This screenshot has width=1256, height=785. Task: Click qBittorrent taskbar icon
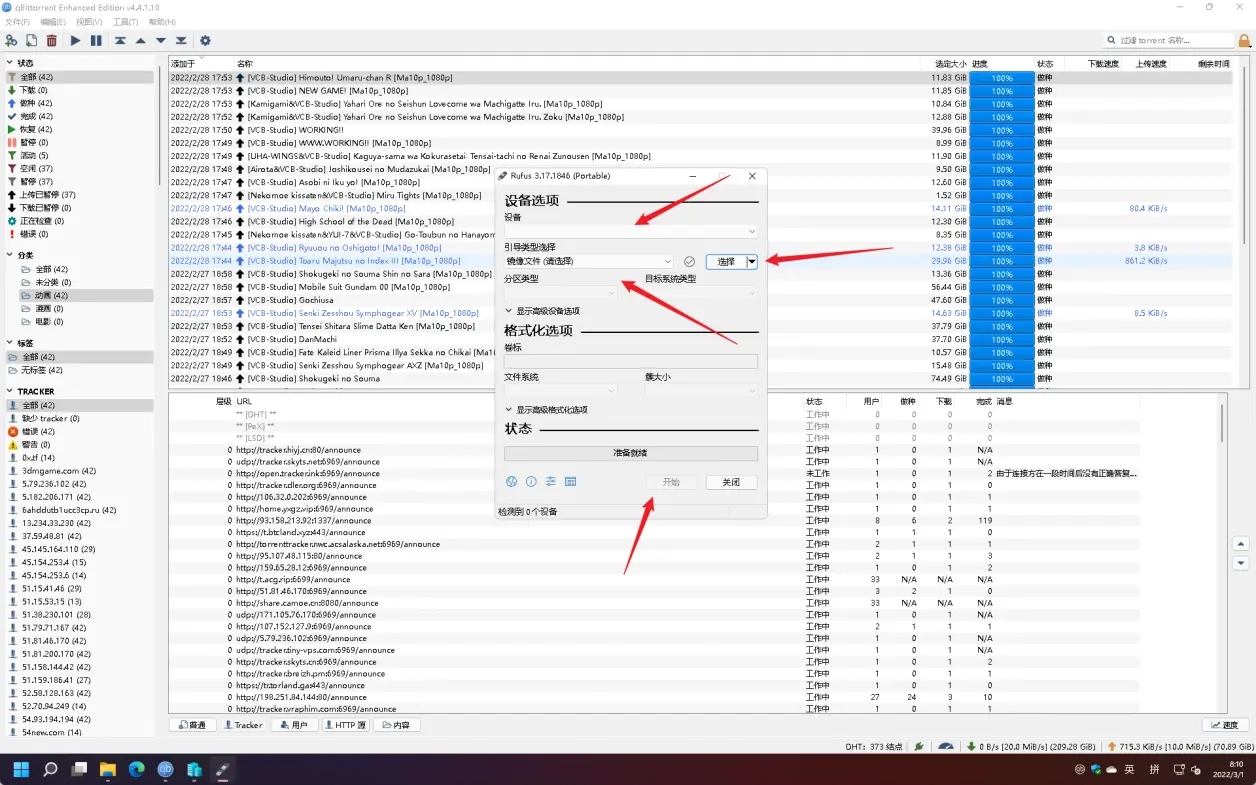click(166, 769)
